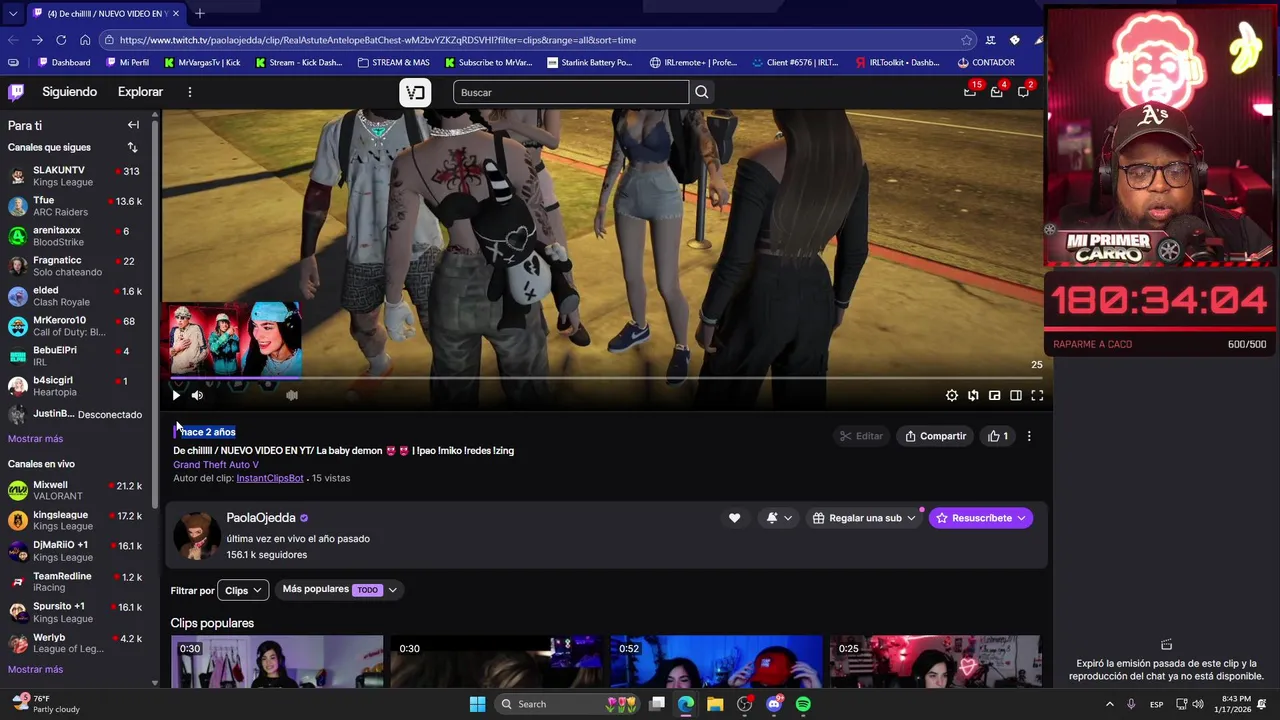Screen dimensions: 1280x720
Task: Click the greyed Editar clip button
Action: [x=861, y=436]
